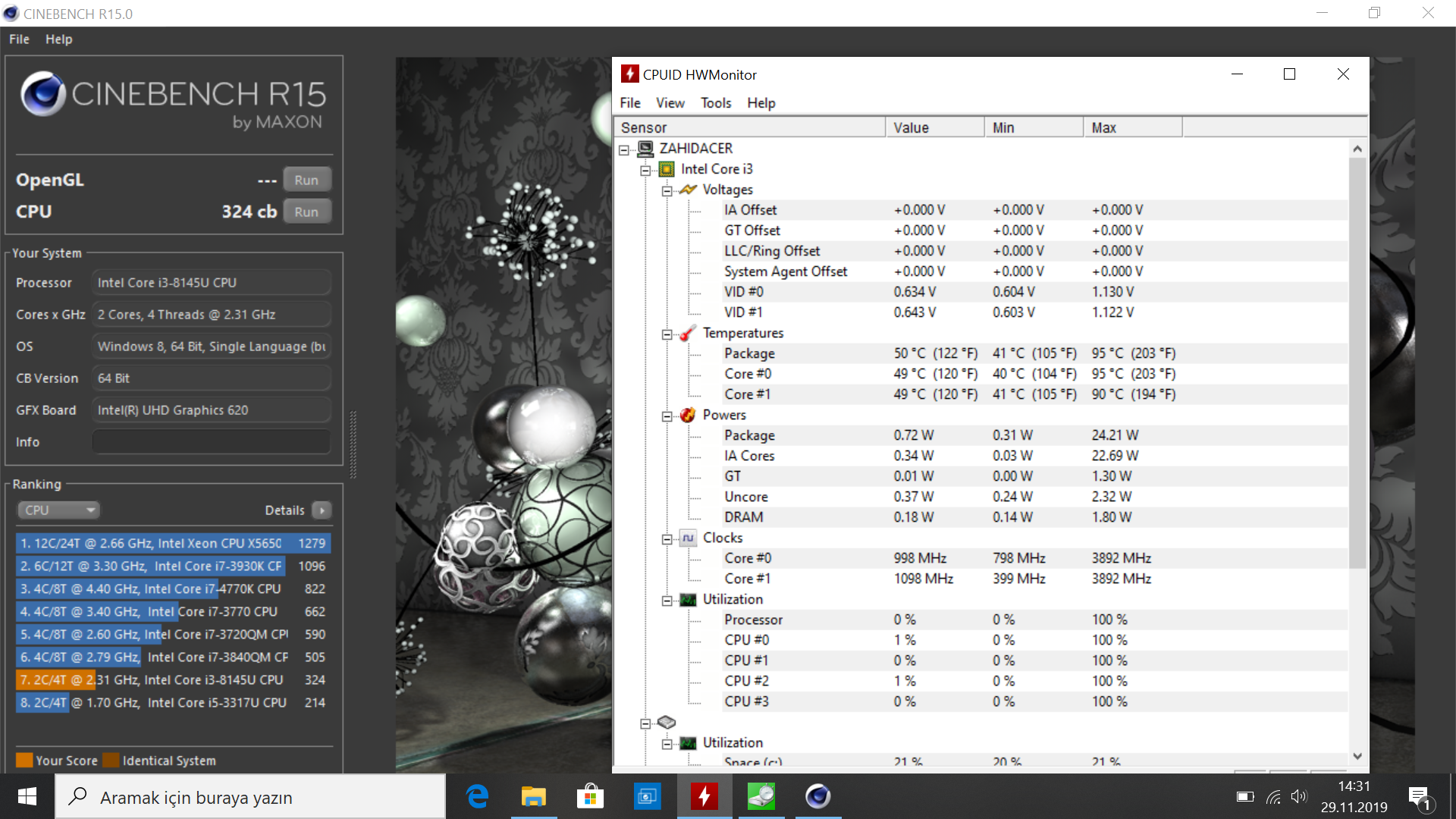Screen dimensions: 1456x819
Task: Open the Ranking CPU dropdown
Action: (x=58, y=510)
